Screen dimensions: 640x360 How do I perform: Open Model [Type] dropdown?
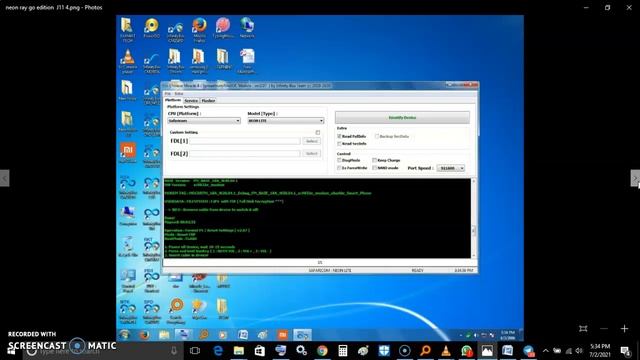pyautogui.click(x=286, y=121)
